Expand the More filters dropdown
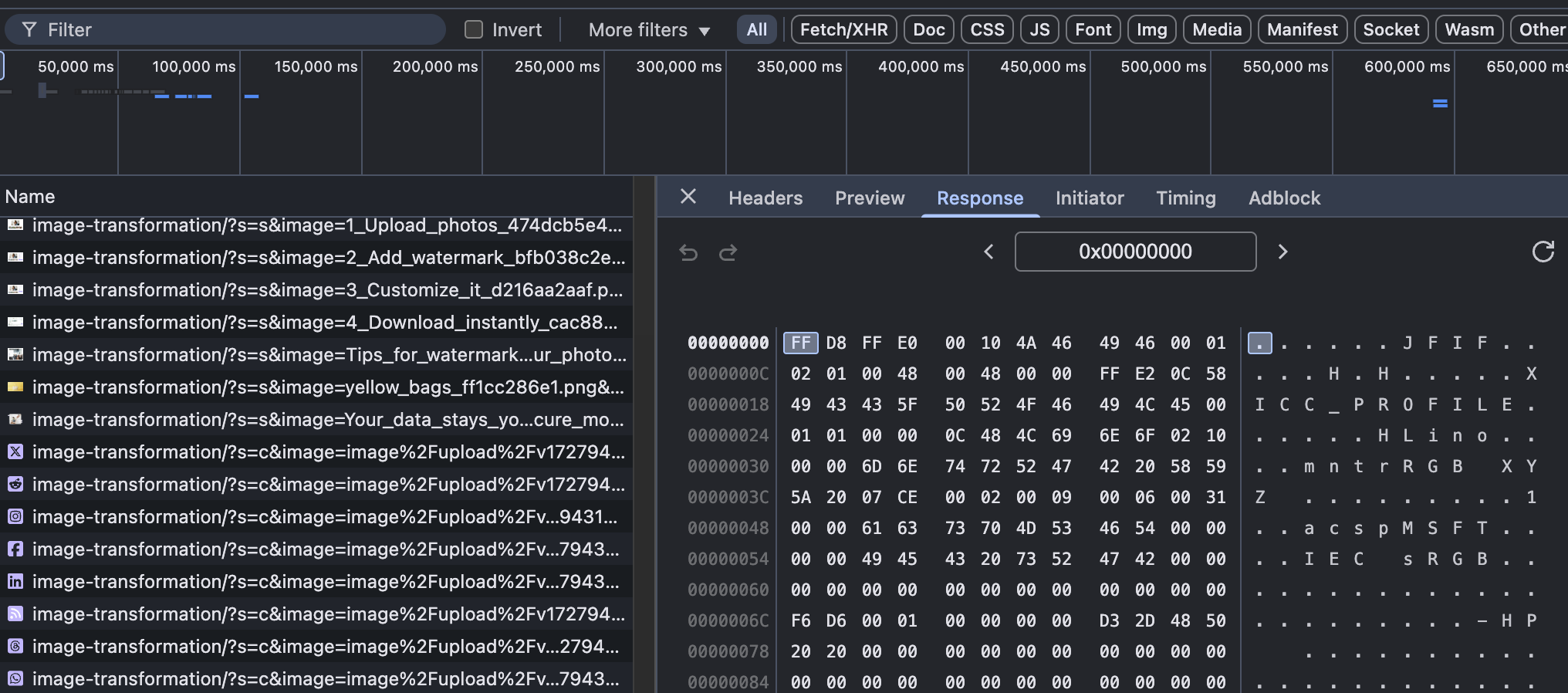The width and height of the screenshot is (1568, 693). point(648,30)
